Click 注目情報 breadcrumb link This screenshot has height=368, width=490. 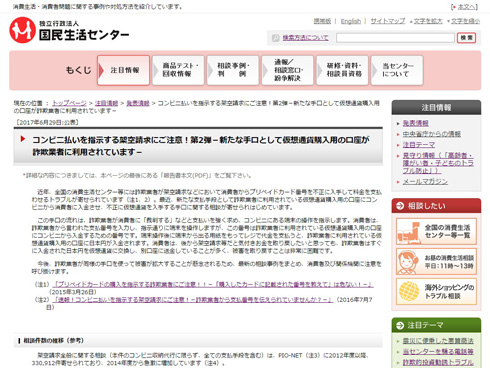click(x=106, y=103)
